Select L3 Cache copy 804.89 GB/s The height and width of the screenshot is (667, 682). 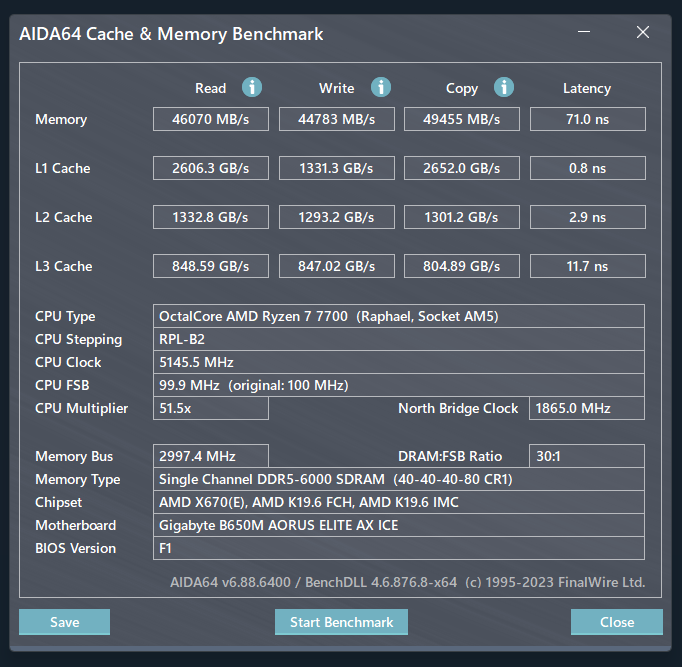461,266
